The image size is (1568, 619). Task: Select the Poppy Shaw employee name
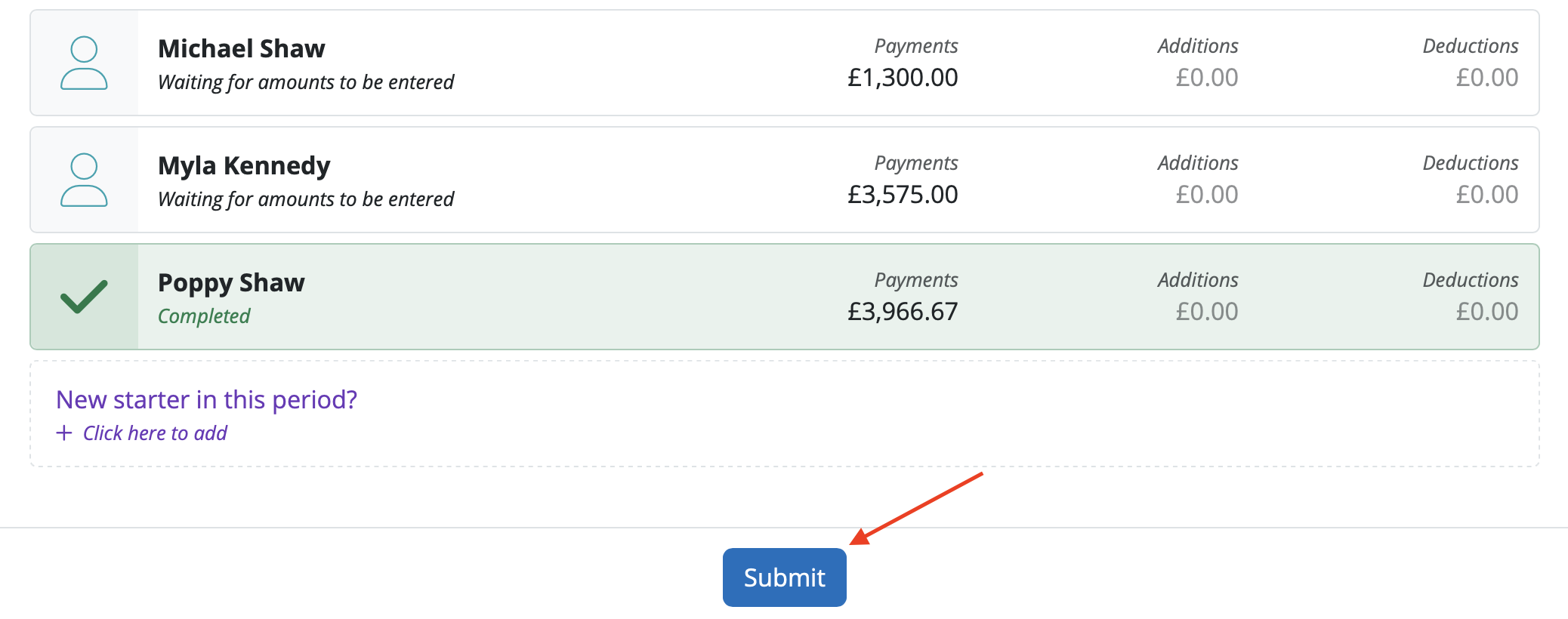click(231, 283)
